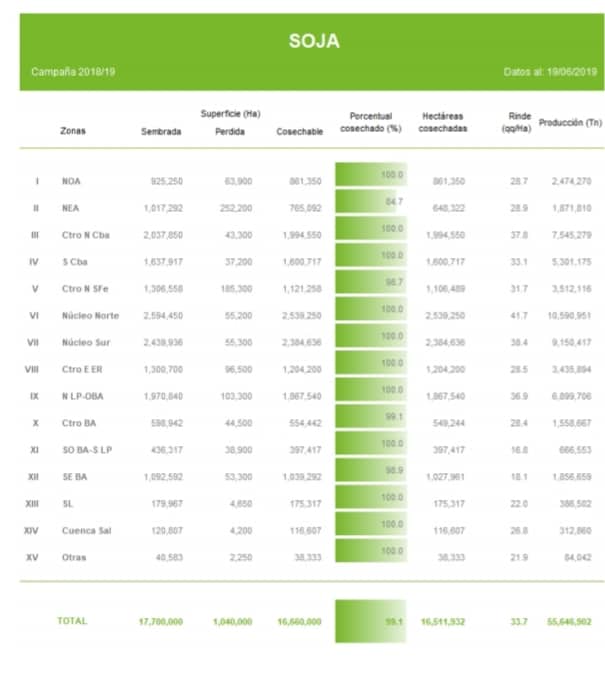Click the Superficie (Ha) group header
This screenshot has height=678, width=605.
tap(230, 113)
